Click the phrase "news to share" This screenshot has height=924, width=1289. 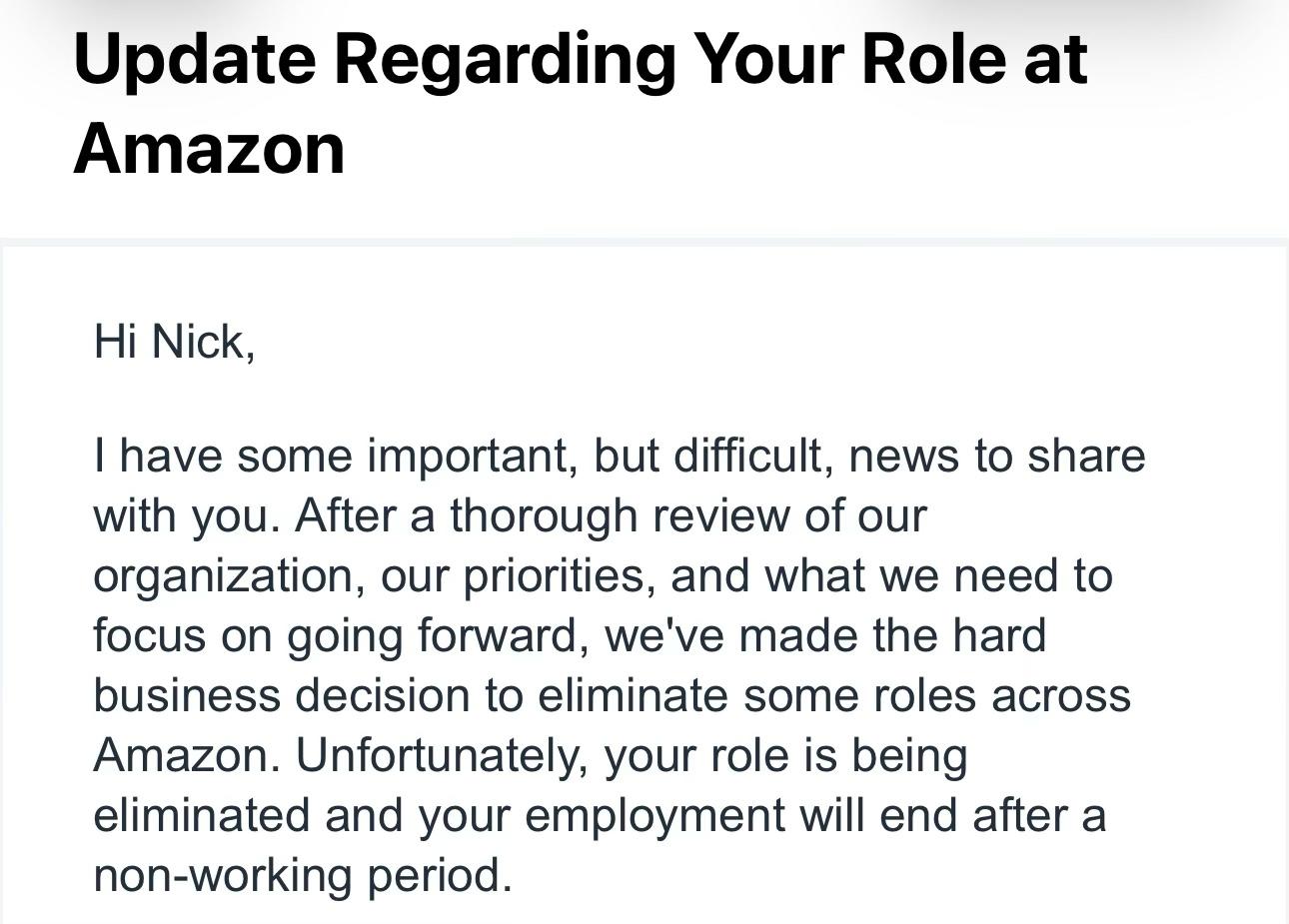(996, 456)
